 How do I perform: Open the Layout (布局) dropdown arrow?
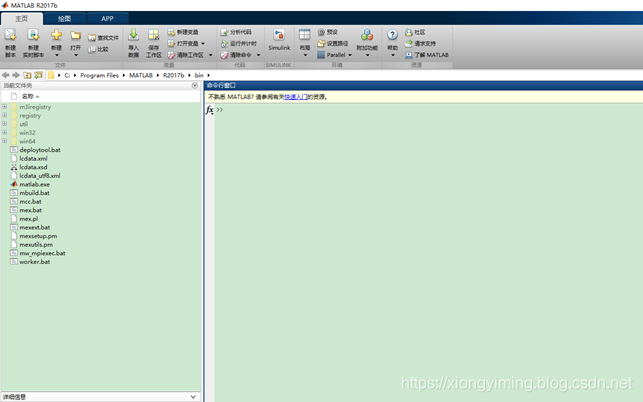[305, 55]
